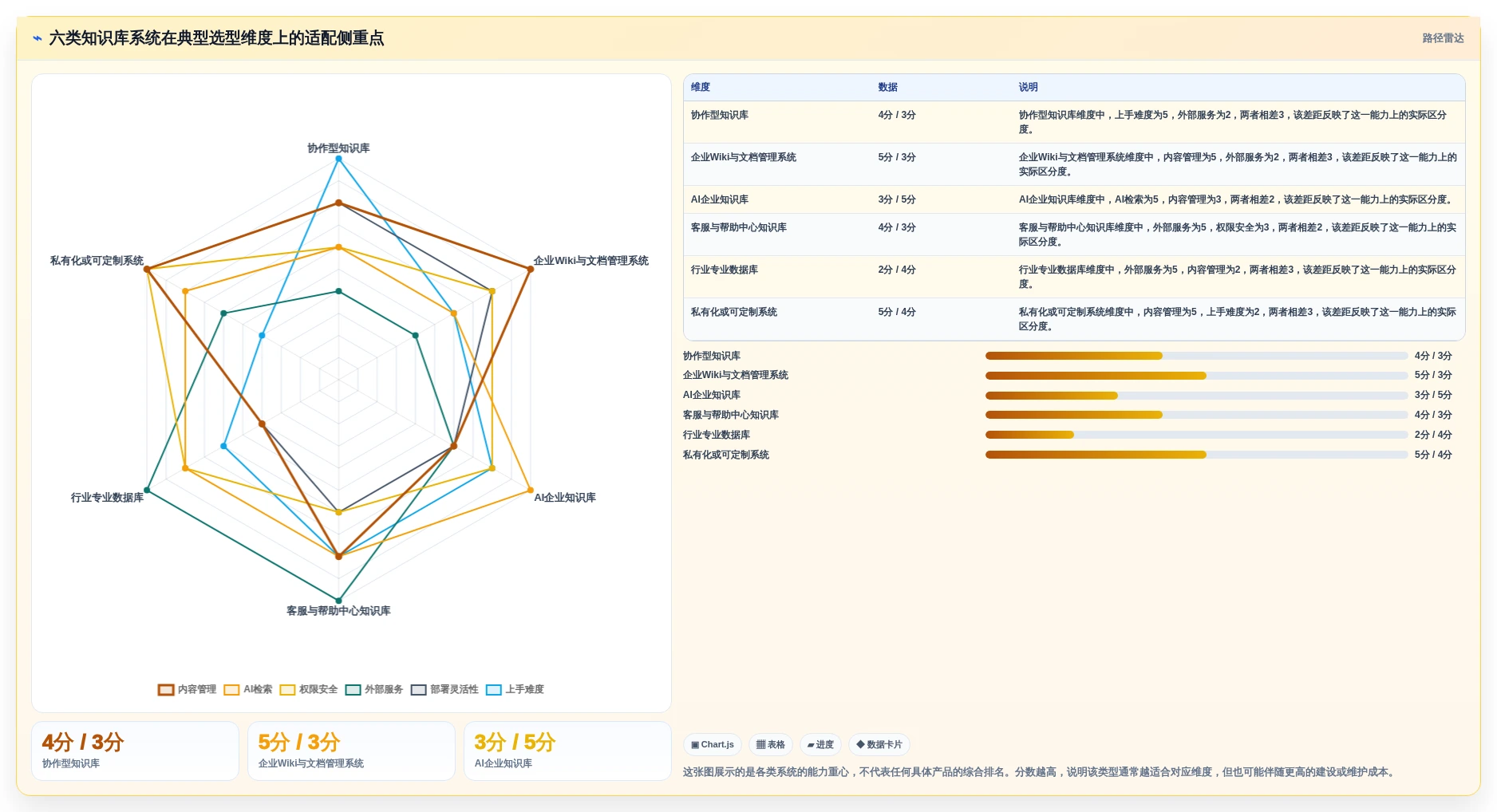
Task: Click the 路径雷达 label in header
Action: pyautogui.click(x=1443, y=38)
